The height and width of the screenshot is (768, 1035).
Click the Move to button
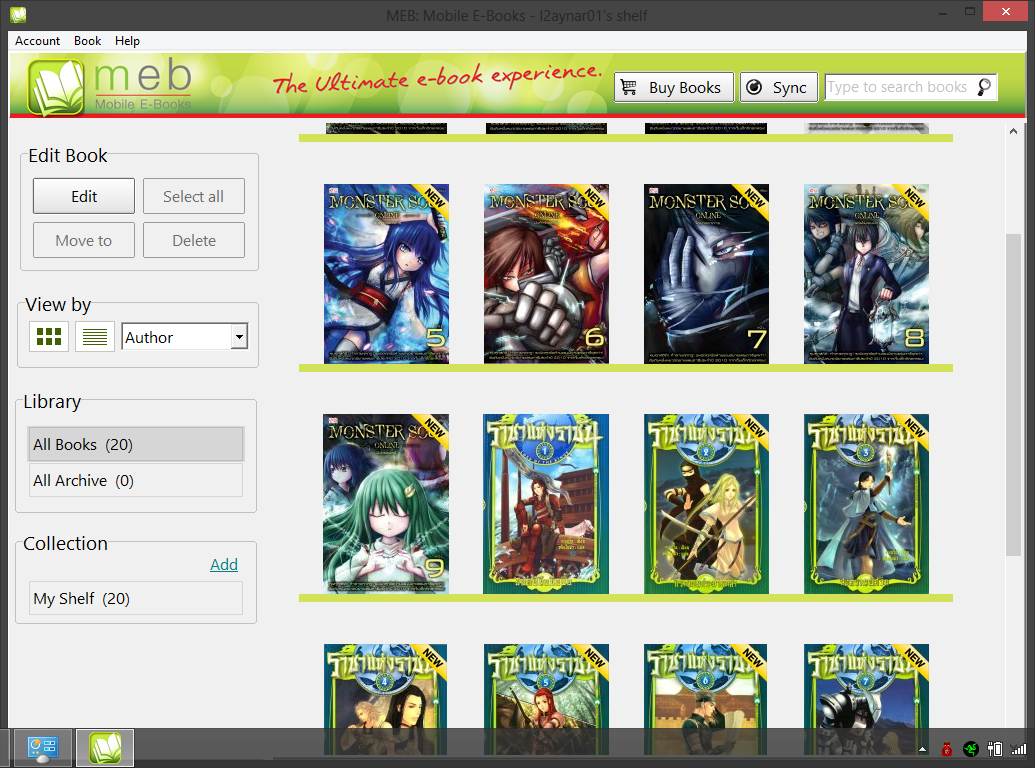[84, 240]
